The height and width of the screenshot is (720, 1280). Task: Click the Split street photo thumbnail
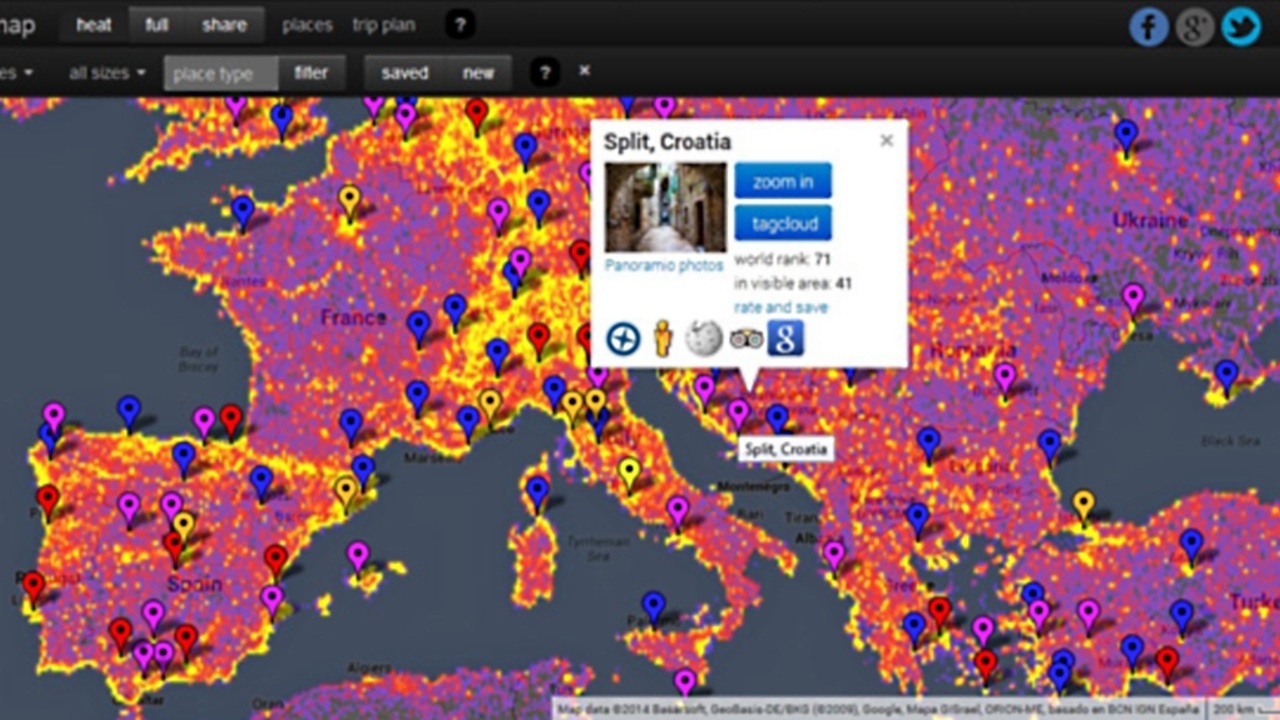666,207
